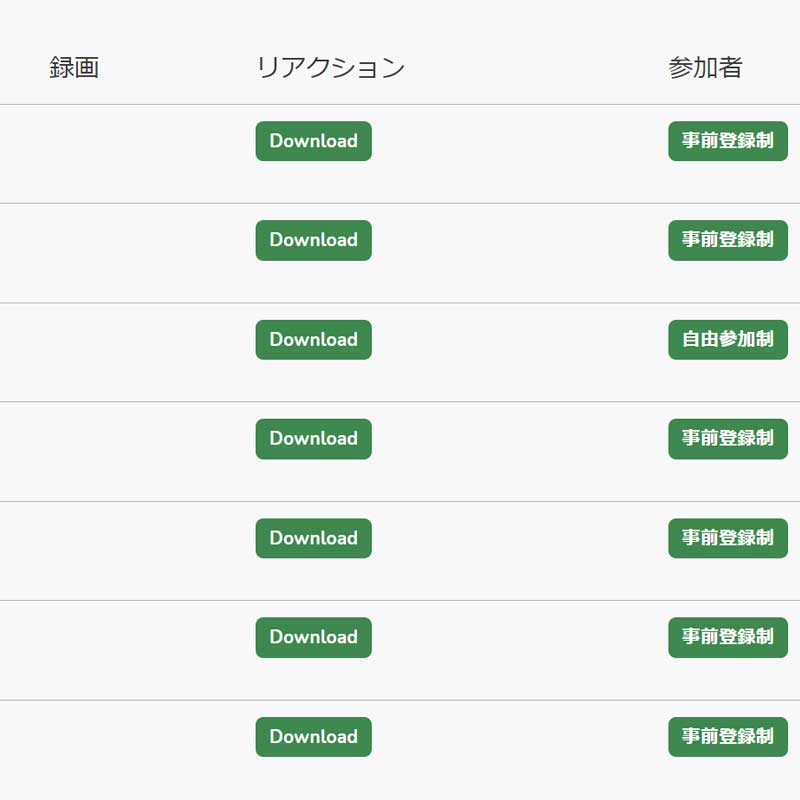Select 事前登録制 in the sixth row

click(727, 637)
